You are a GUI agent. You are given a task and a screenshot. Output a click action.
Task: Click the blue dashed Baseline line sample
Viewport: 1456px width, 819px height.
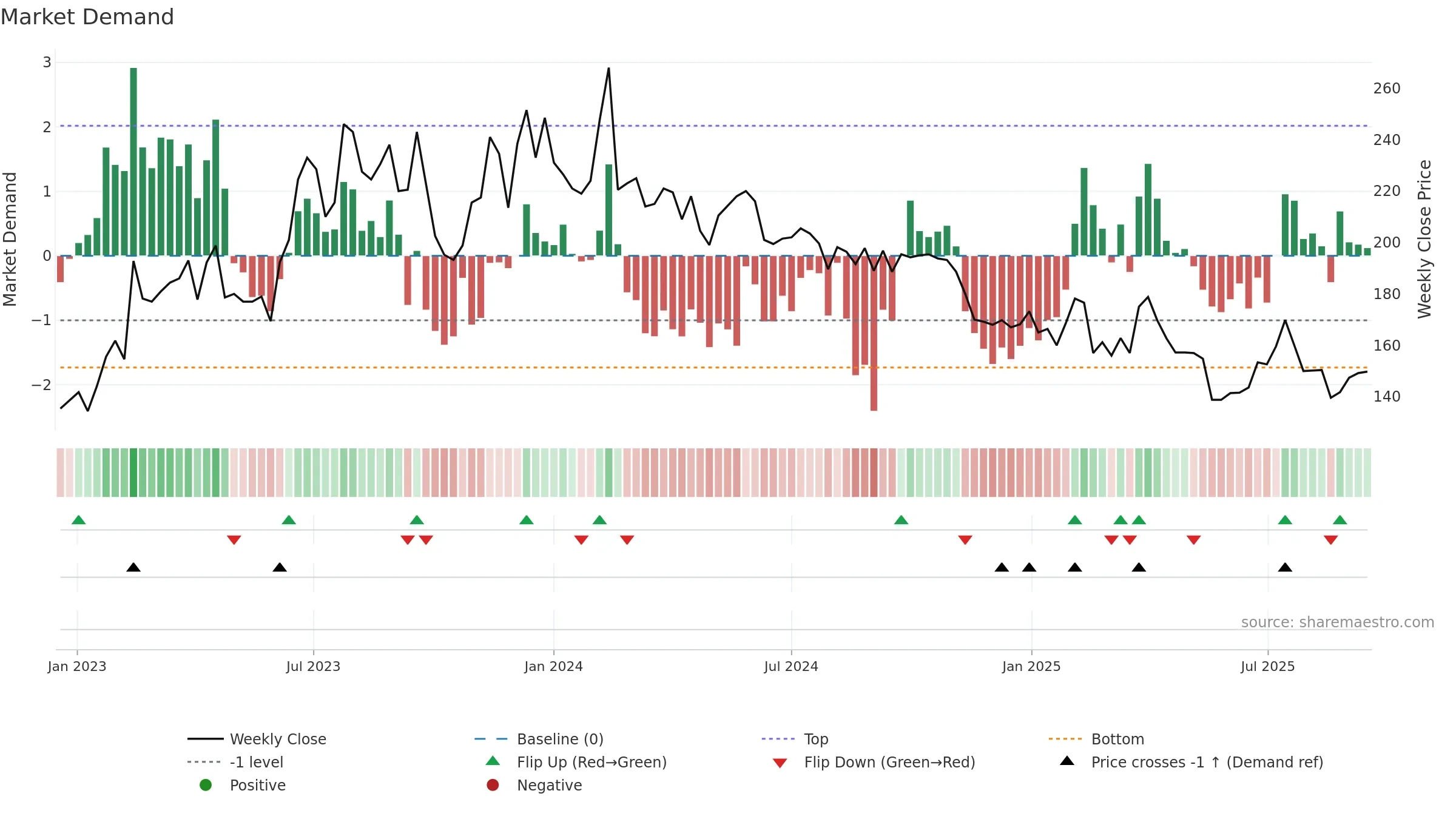[491, 739]
